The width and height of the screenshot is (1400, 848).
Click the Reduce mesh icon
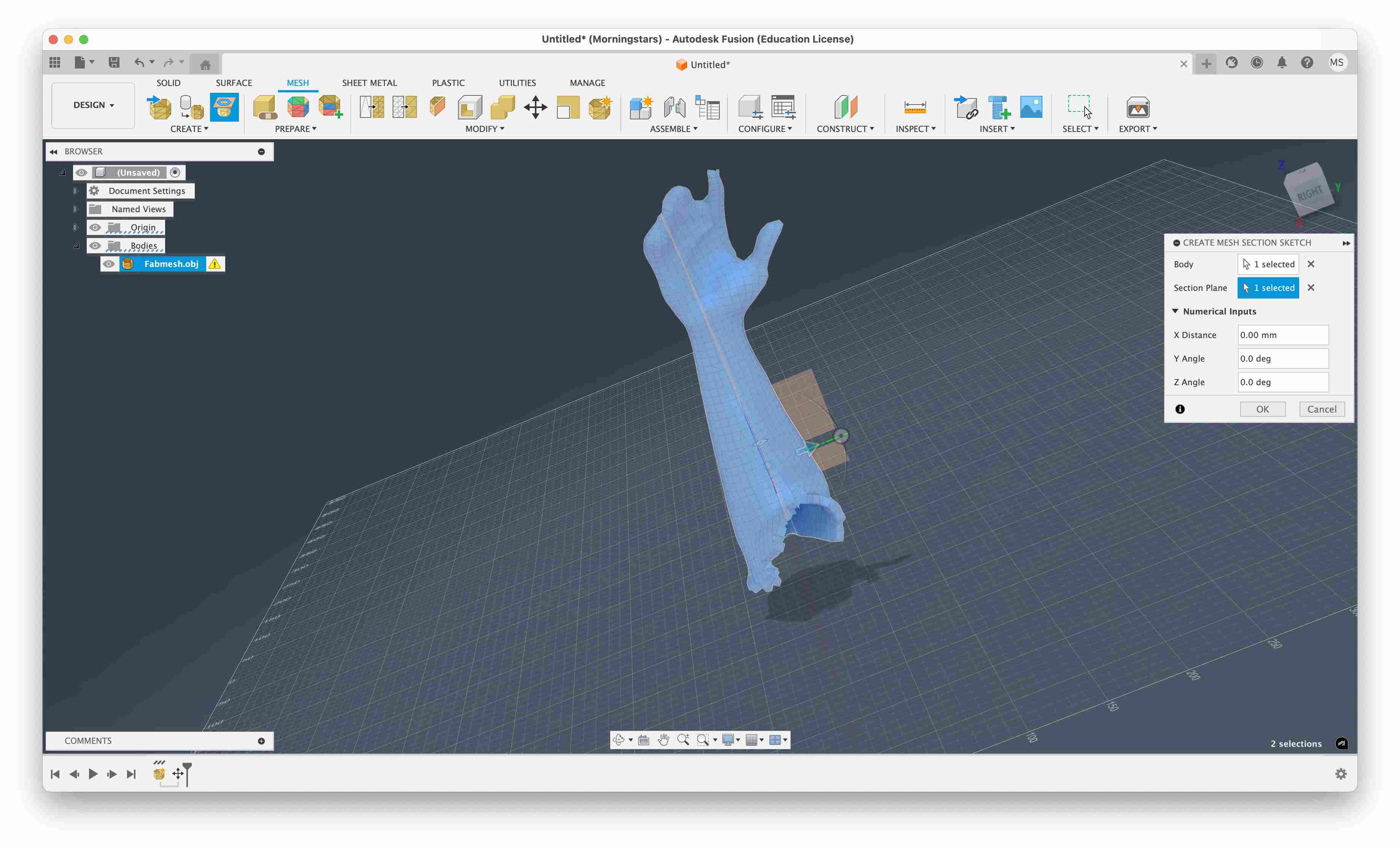tap(404, 107)
